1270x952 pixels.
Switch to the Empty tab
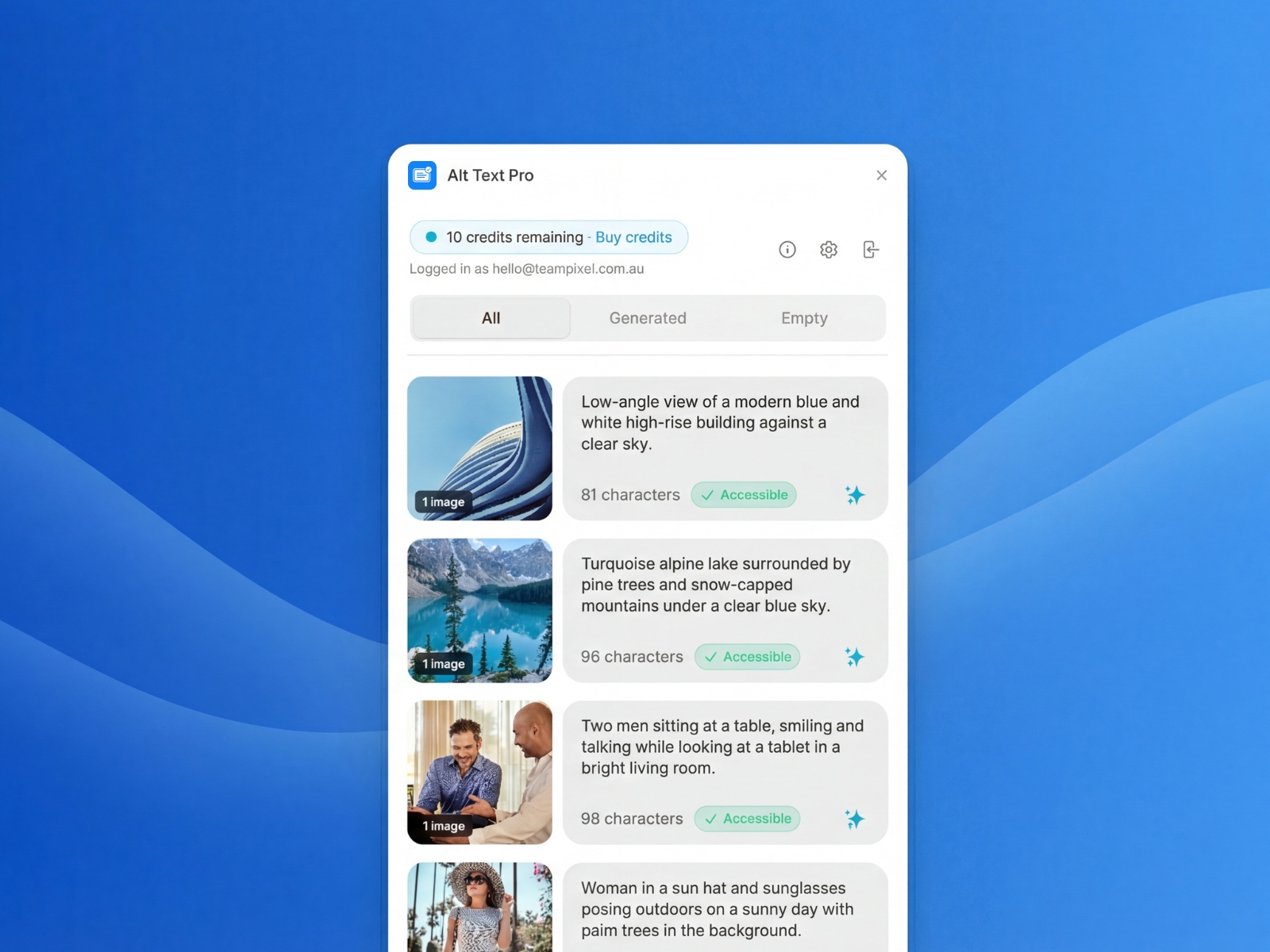pyautogui.click(x=804, y=318)
